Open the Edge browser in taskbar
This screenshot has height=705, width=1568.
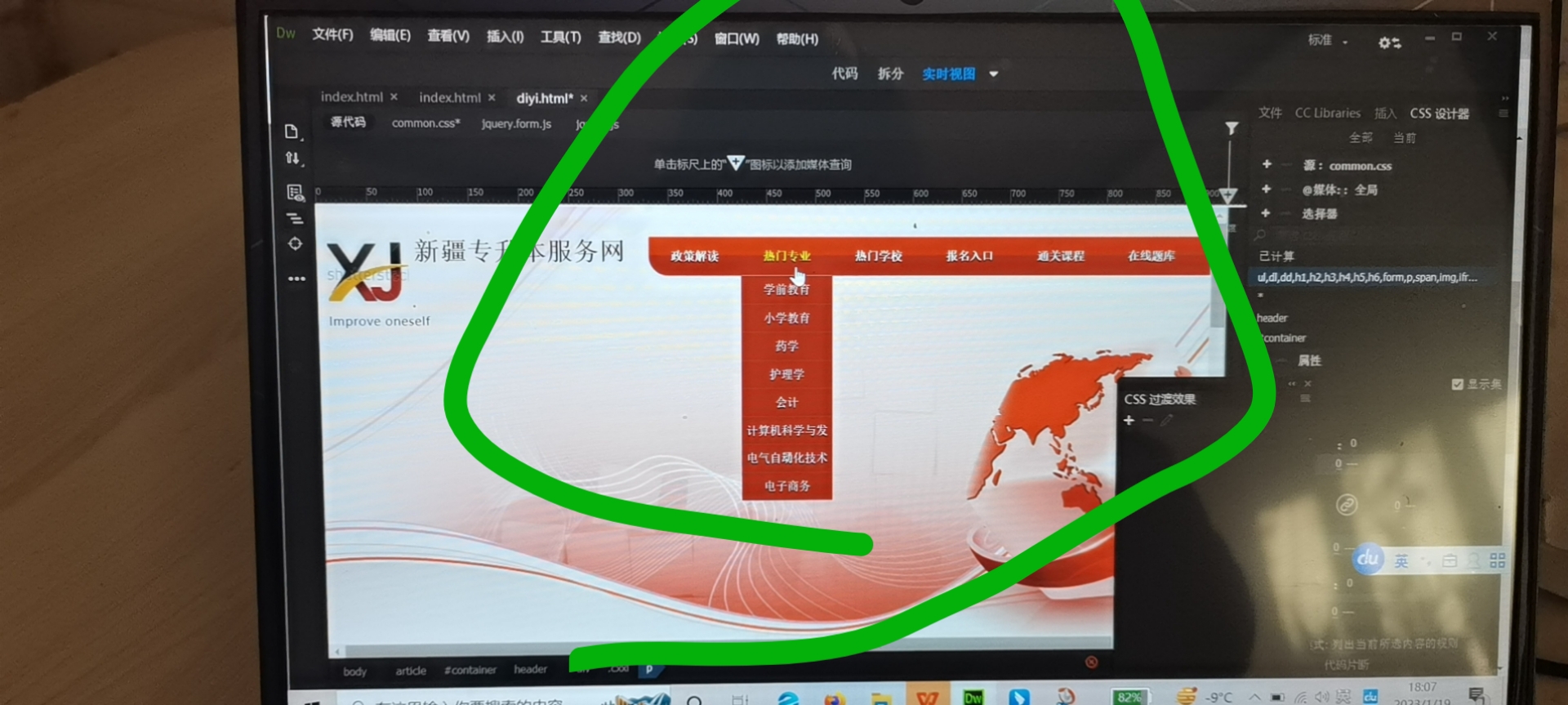(789, 698)
